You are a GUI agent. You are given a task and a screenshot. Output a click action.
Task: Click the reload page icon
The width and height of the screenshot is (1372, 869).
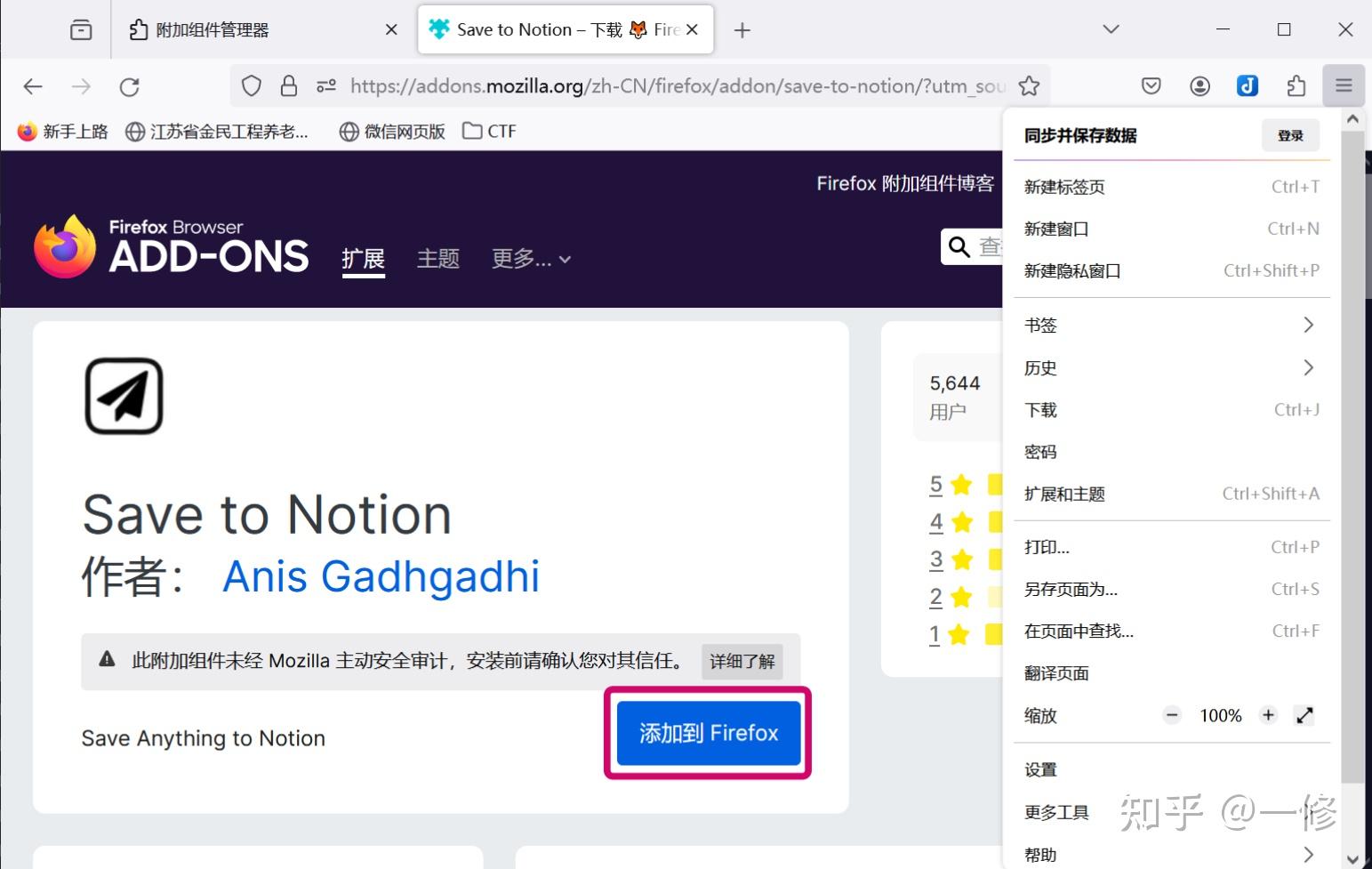point(130,85)
